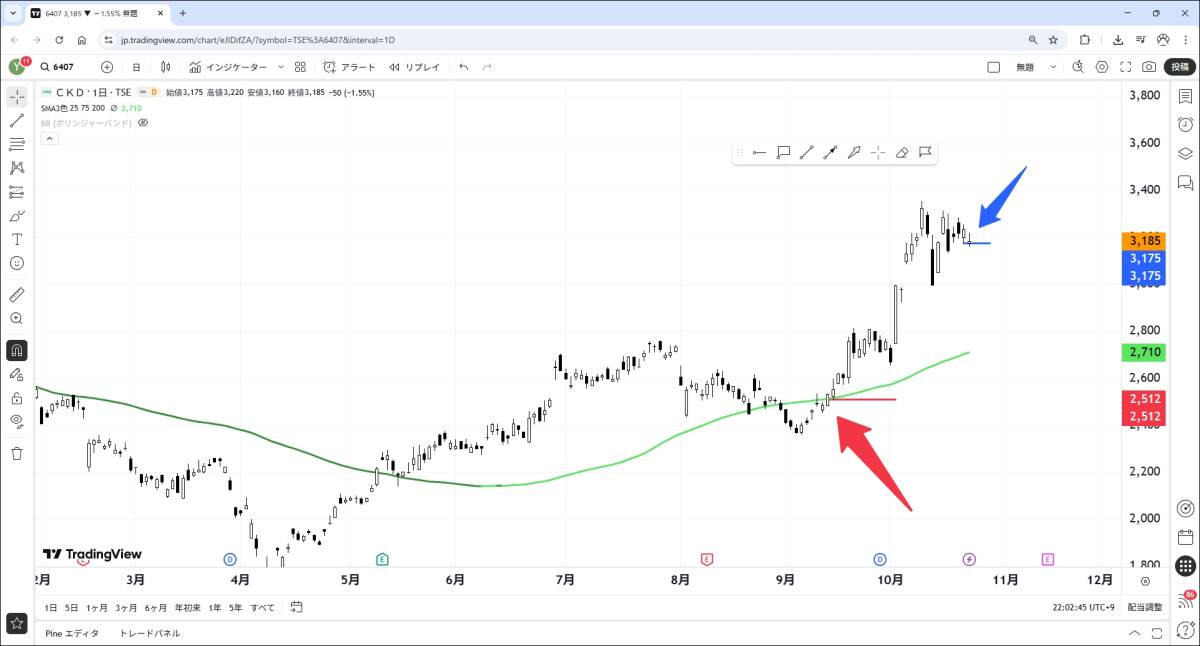Open the alerts clock icon on right sidebar
This screenshot has width=1200, height=646.
click(x=1185, y=125)
